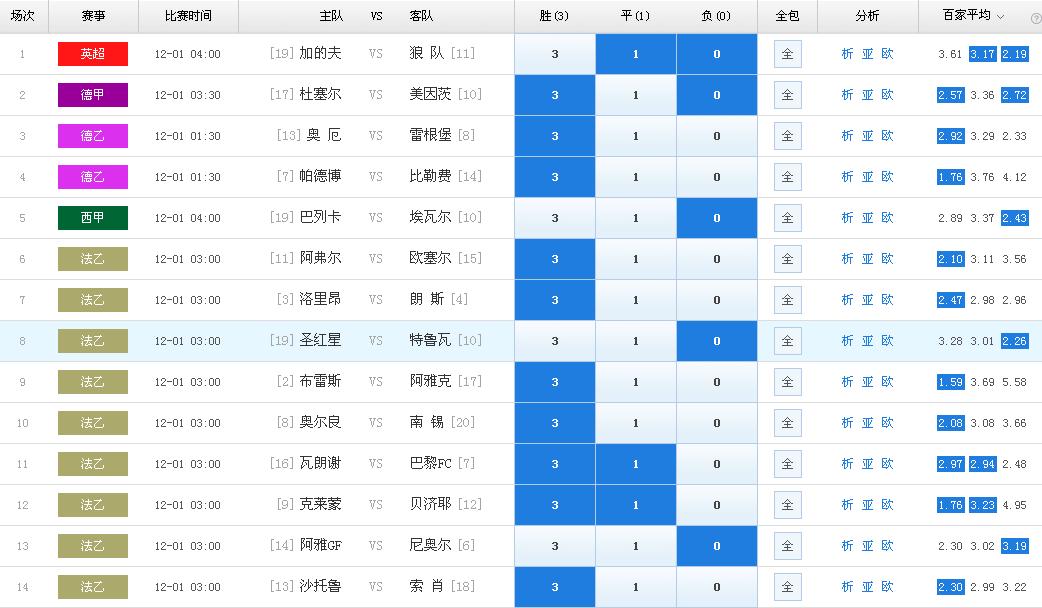Image resolution: width=1042 pixels, height=608 pixels.
Task: Open 析 link for 洛里昂 vs 朗斯
Action: click(847, 300)
